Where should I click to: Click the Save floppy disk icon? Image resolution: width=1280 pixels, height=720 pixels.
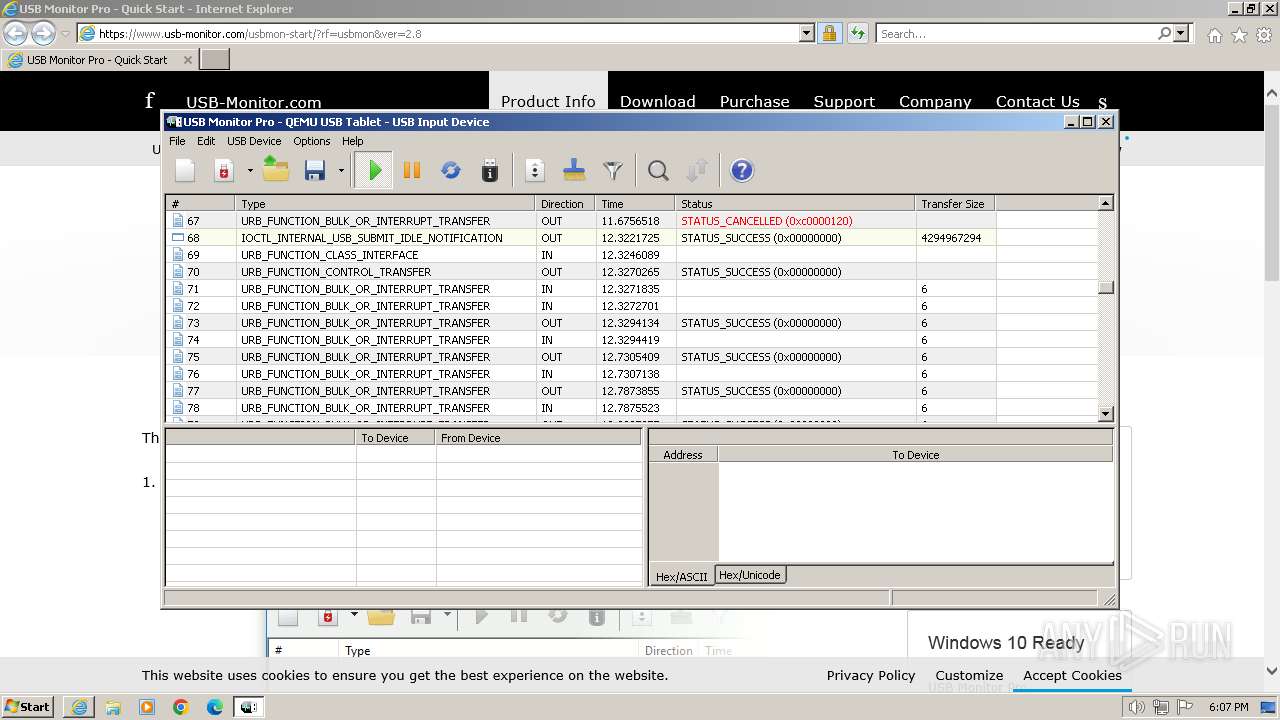(x=315, y=171)
